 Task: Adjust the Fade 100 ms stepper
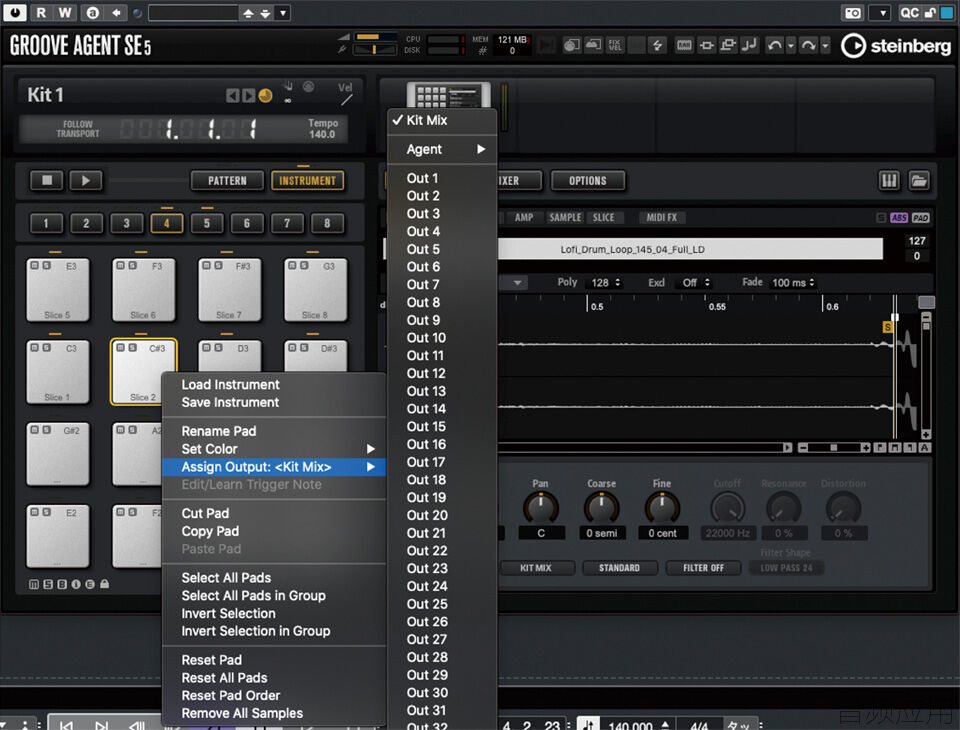(812, 282)
